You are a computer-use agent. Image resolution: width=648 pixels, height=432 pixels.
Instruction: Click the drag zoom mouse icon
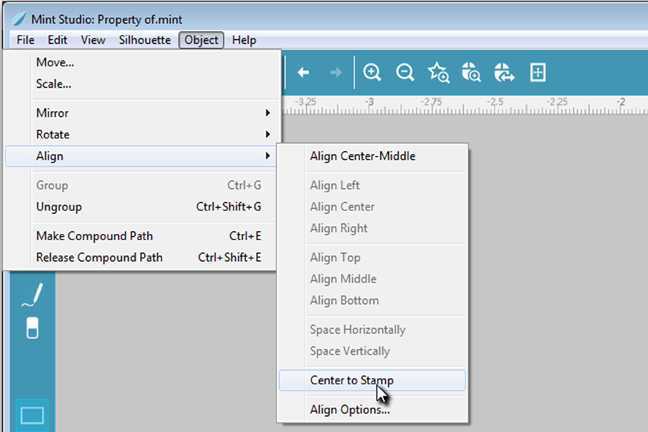(471, 72)
